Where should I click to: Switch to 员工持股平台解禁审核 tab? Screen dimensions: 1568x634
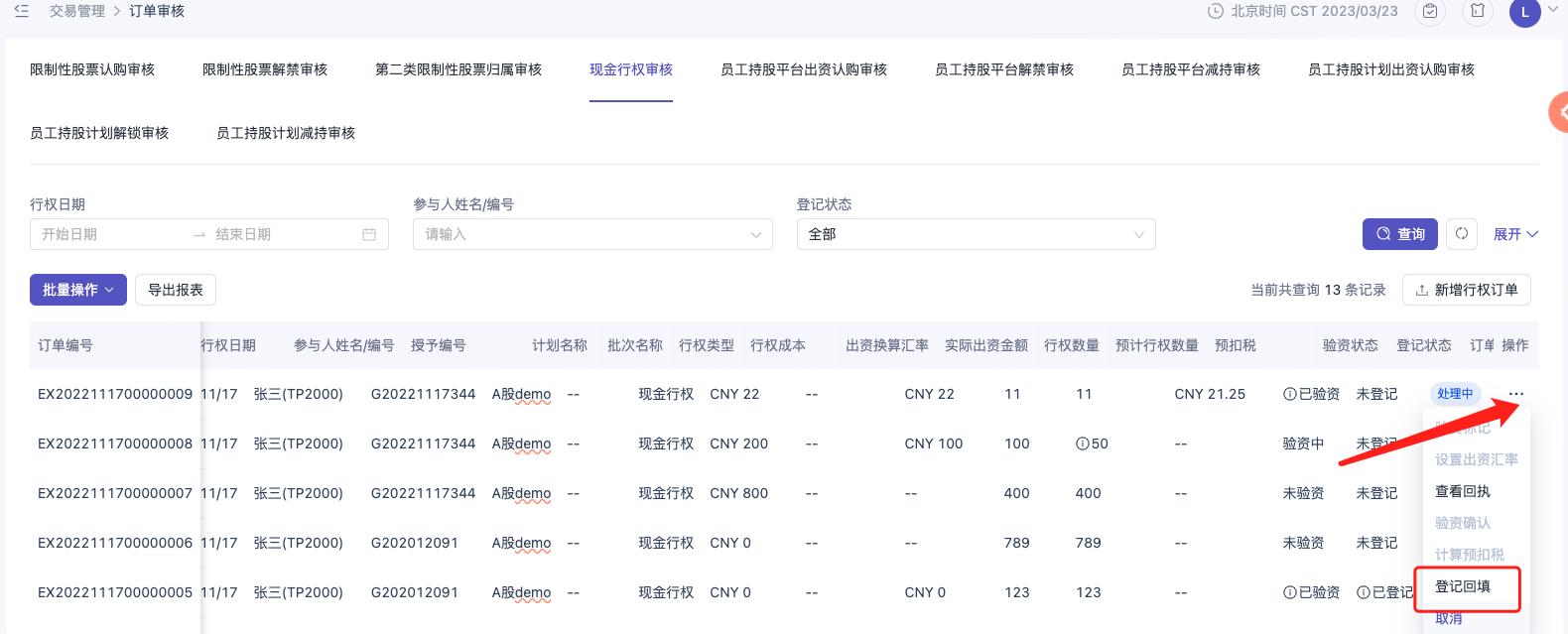click(x=1004, y=69)
